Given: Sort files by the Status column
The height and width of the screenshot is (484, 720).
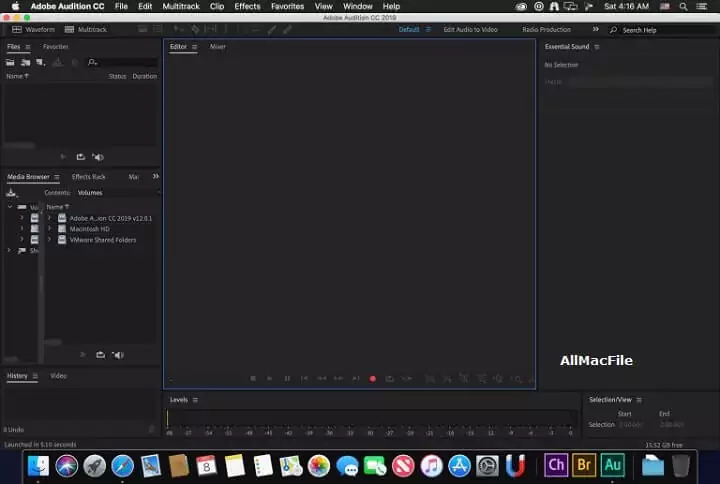Looking at the screenshot, I should tap(117, 76).
